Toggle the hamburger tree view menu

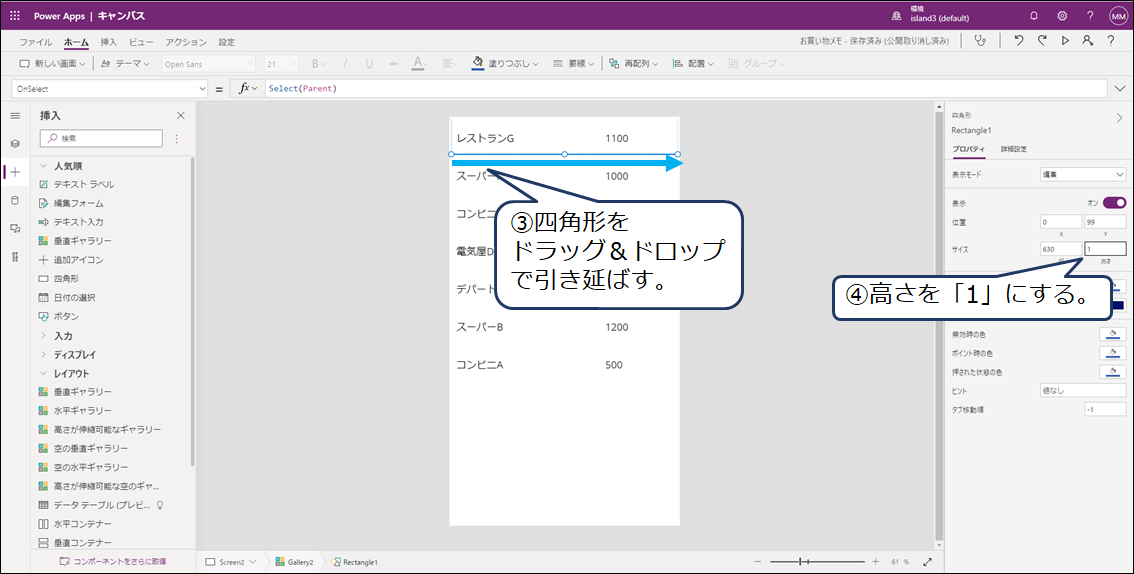coord(15,116)
